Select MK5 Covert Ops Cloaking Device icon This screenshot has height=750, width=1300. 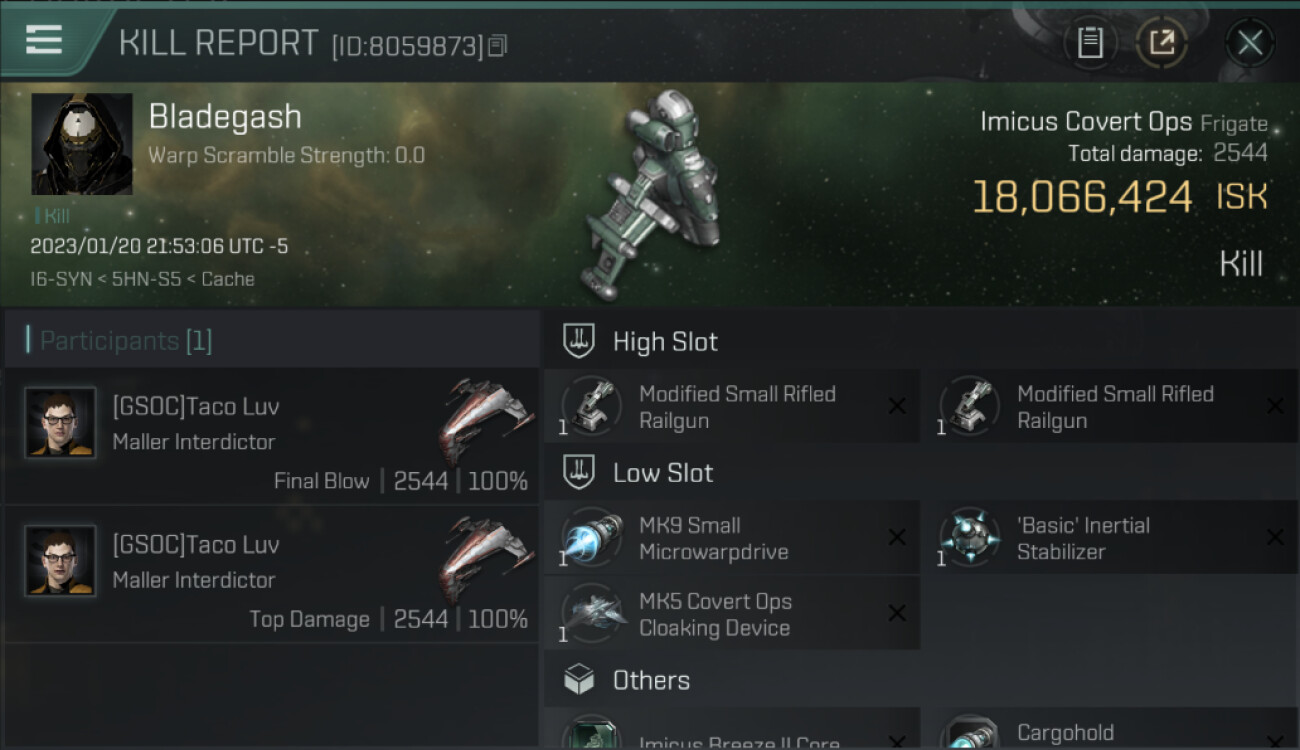[592, 614]
